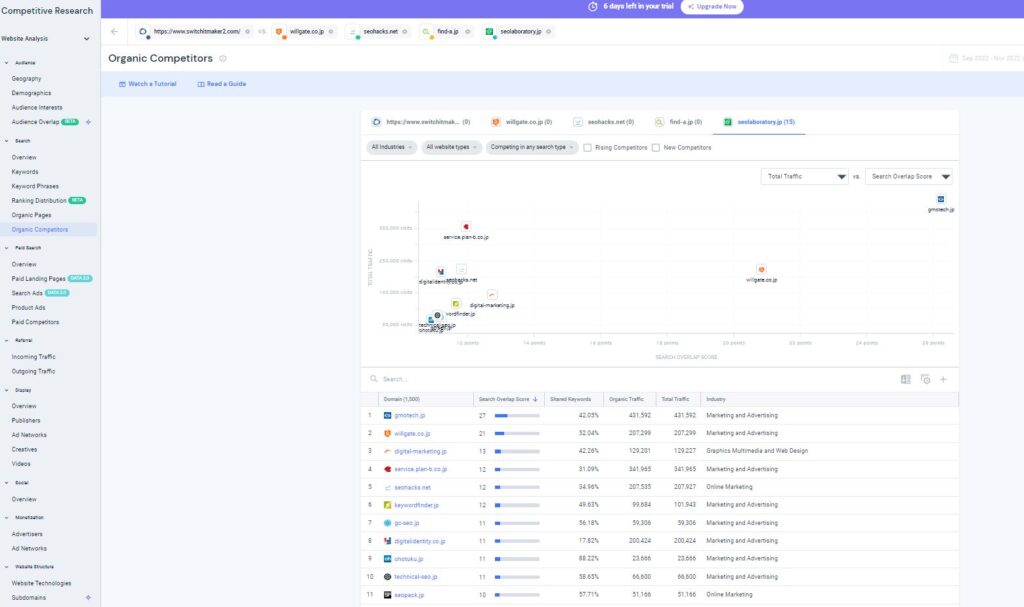Collapse the Monetization sidebar section

(x=7, y=517)
